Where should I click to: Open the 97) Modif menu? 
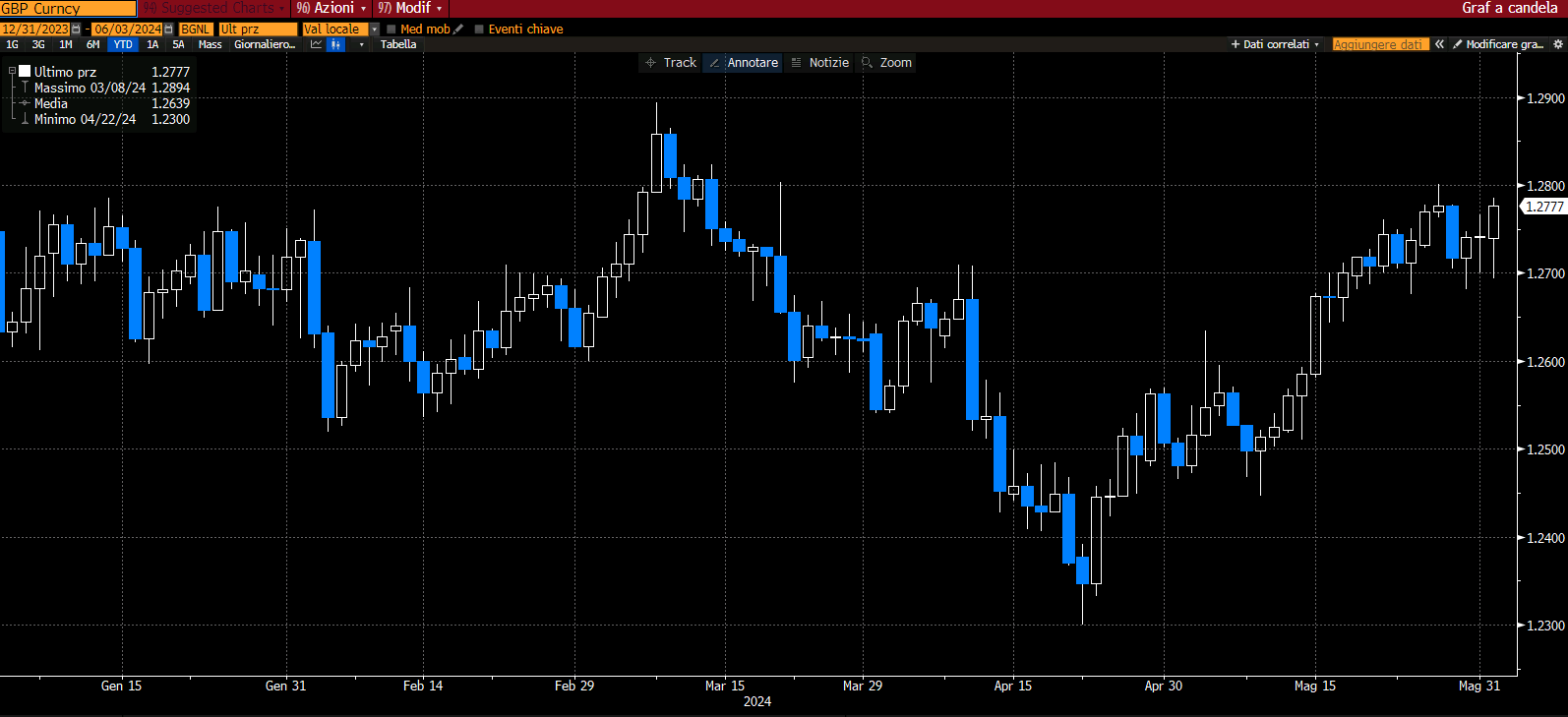click(x=410, y=8)
